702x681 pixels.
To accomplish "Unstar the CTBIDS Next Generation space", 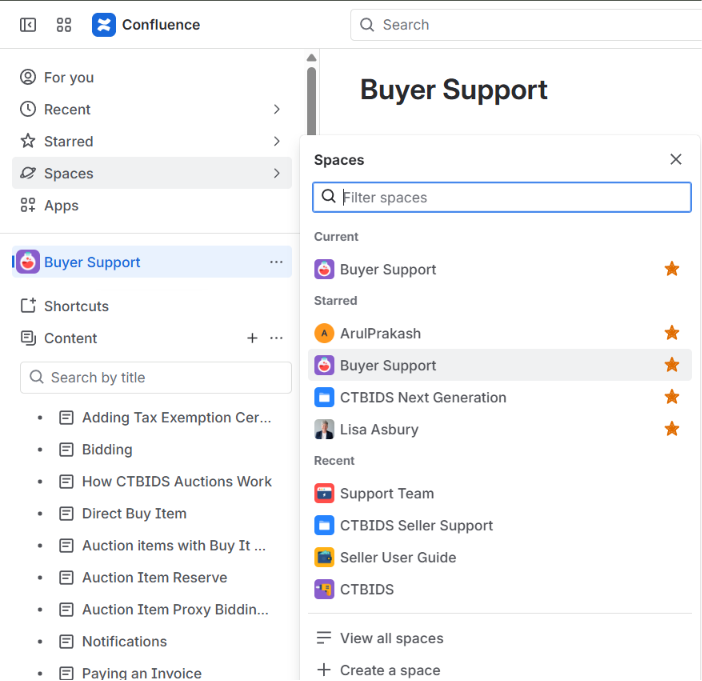I will pos(672,397).
